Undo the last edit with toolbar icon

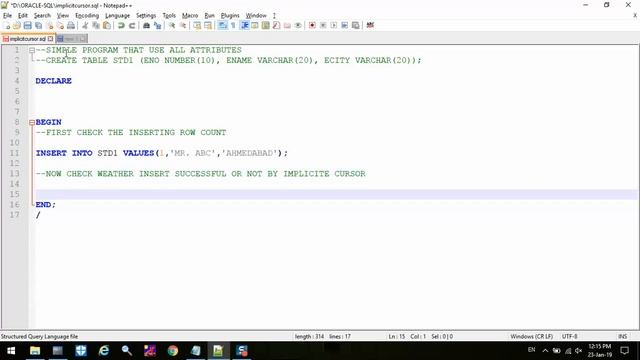pos(121,25)
